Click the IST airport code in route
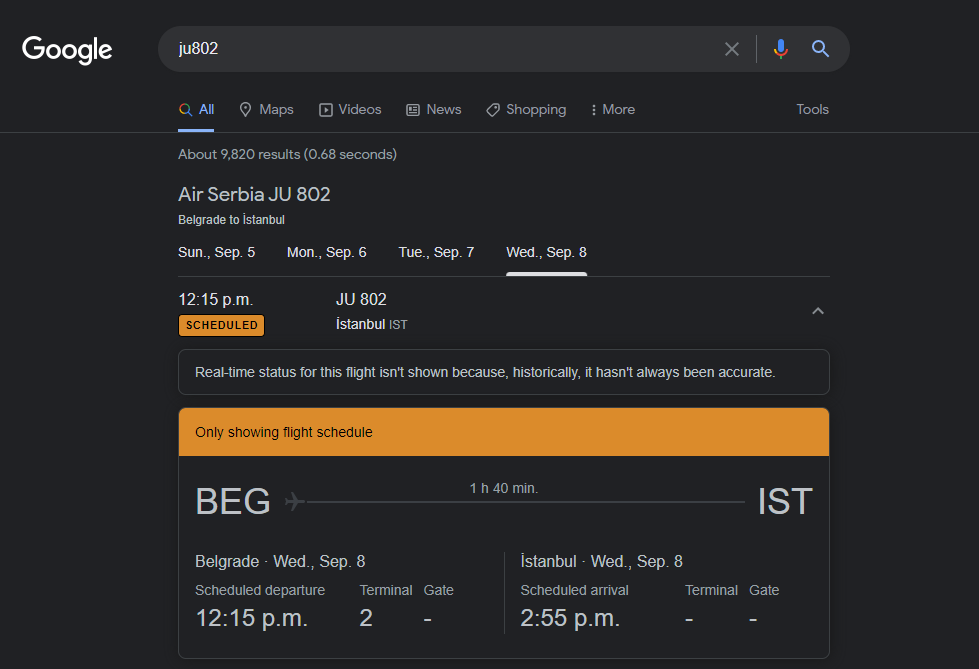This screenshot has width=979, height=669. click(x=785, y=502)
